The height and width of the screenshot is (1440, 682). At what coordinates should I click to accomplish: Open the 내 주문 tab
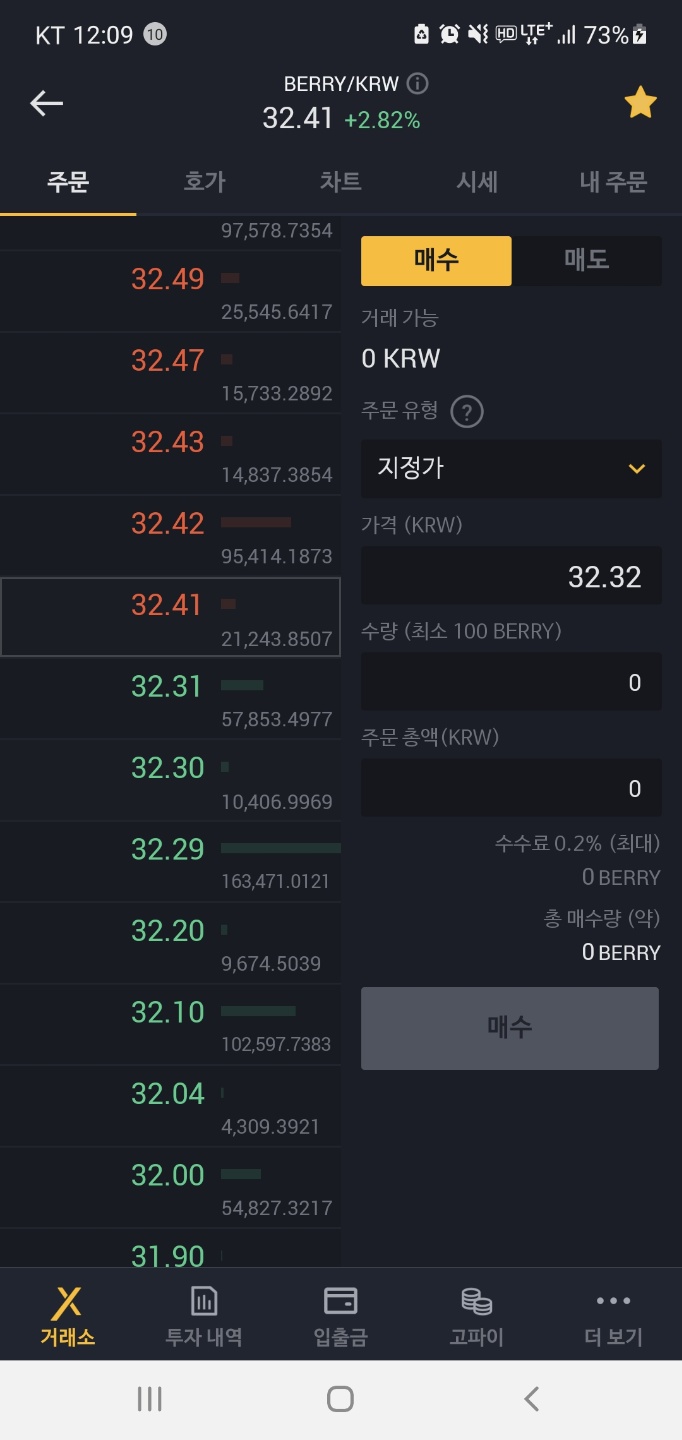613,182
